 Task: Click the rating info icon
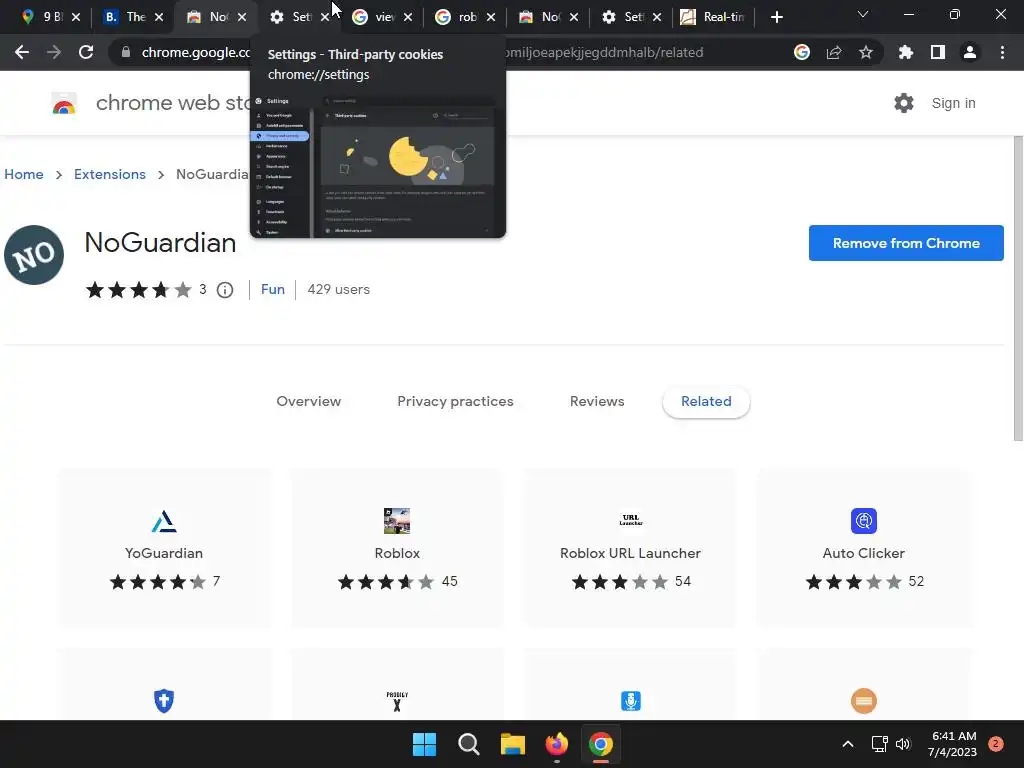(225, 290)
